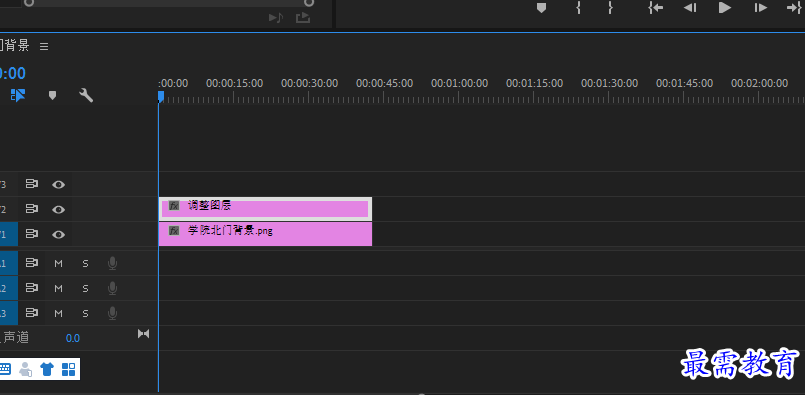The height and width of the screenshot is (395, 805).
Task: Enable voice-over record on second audio track
Action: [112, 288]
